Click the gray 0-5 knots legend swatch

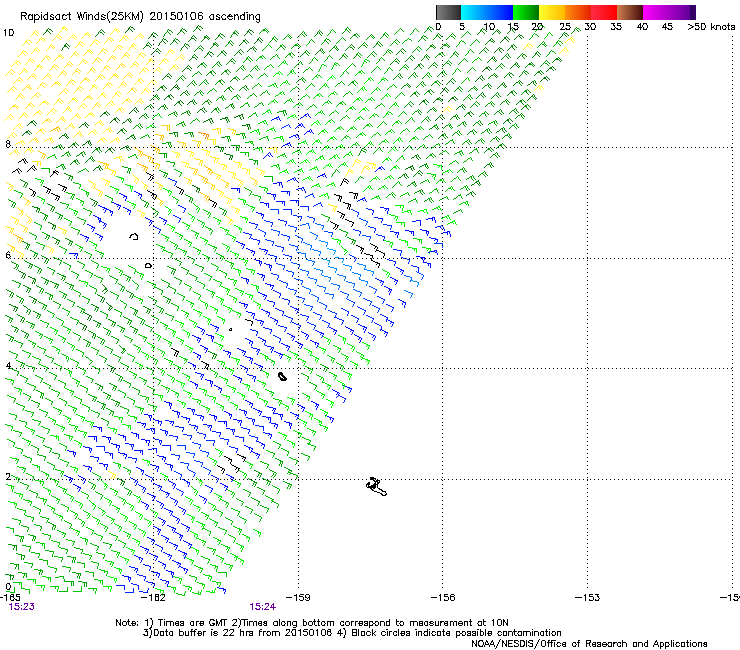[448, 12]
